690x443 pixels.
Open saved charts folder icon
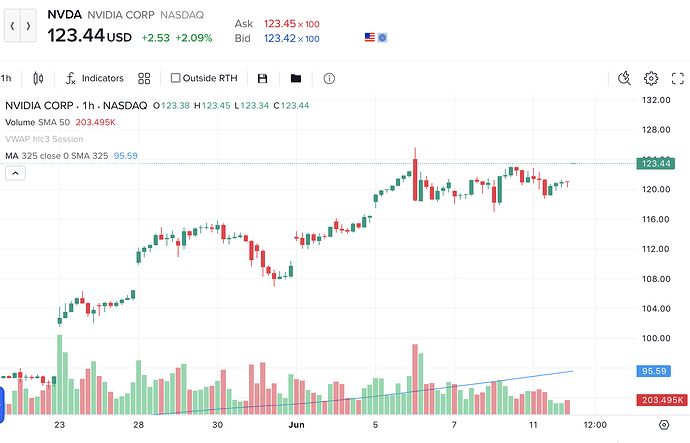(296, 78)
